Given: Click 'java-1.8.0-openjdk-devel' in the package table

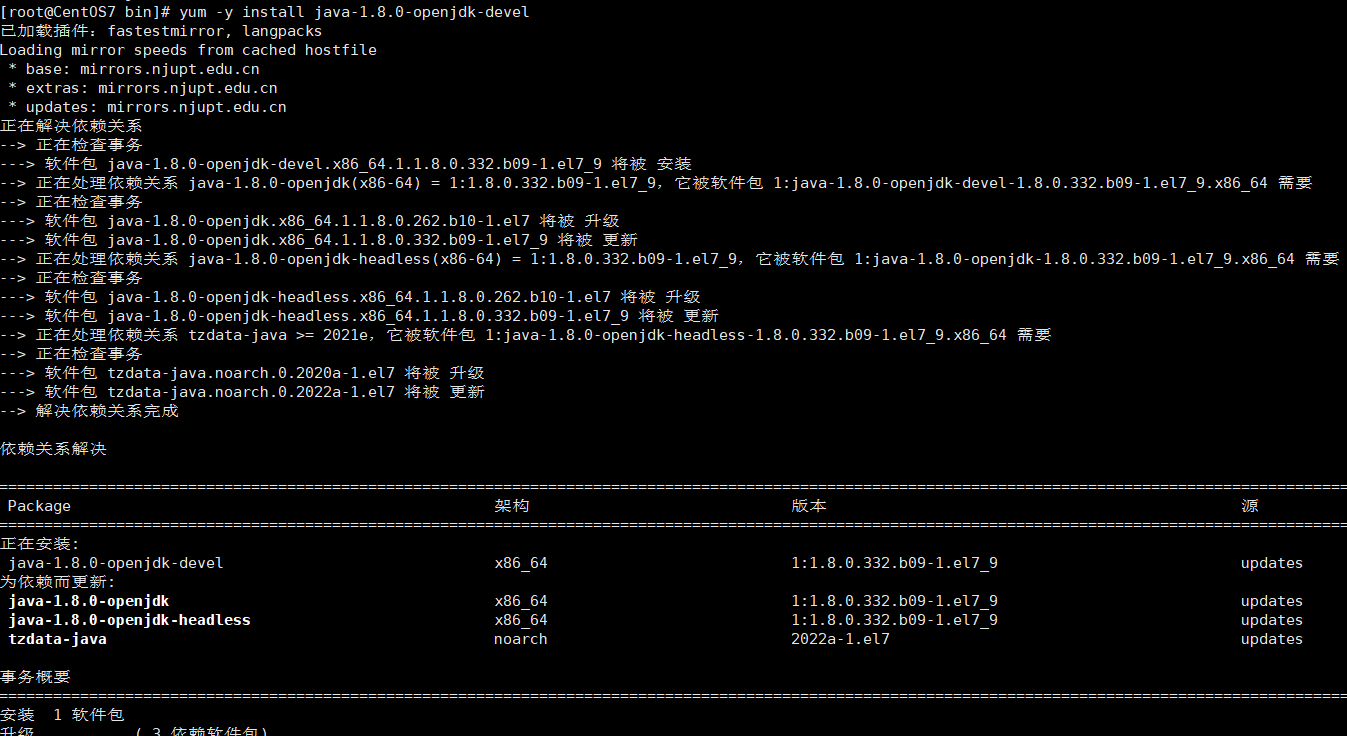Looking at the screenshot, I should point(116,563).
